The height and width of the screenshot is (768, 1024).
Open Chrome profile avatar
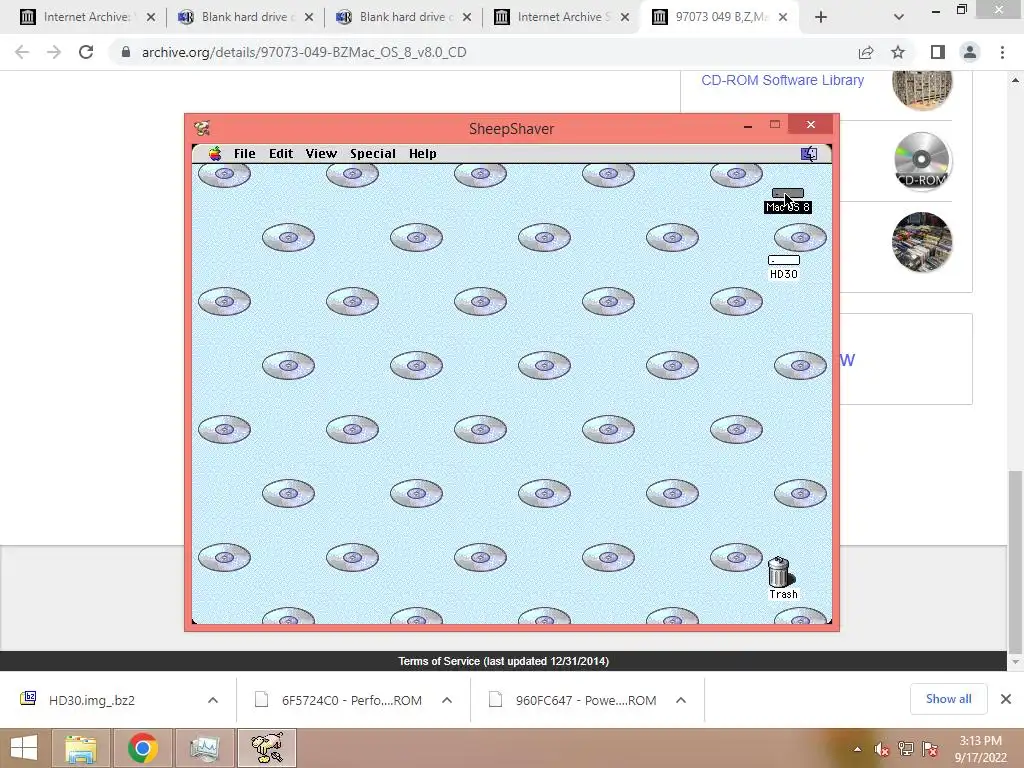(970, 52)
